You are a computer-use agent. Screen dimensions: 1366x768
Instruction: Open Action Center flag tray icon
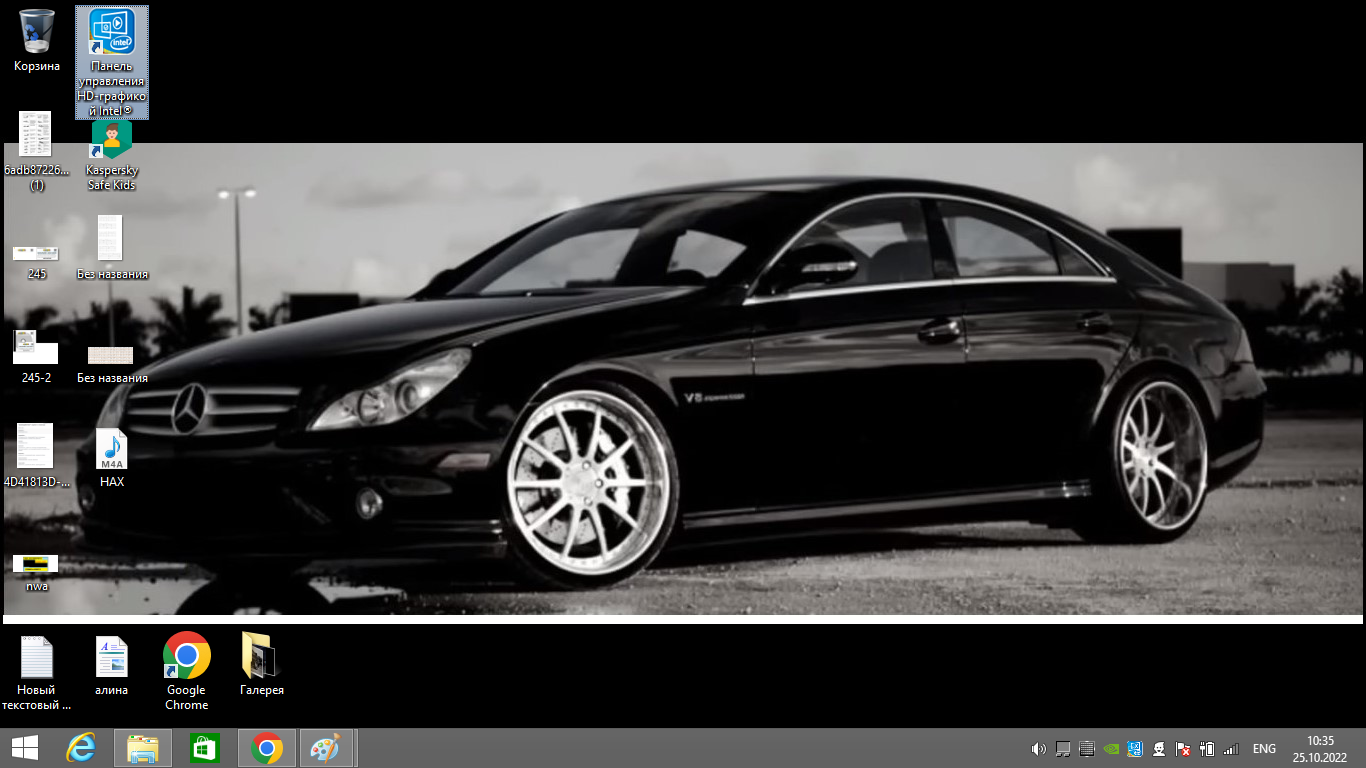(x=1183, y=749)
